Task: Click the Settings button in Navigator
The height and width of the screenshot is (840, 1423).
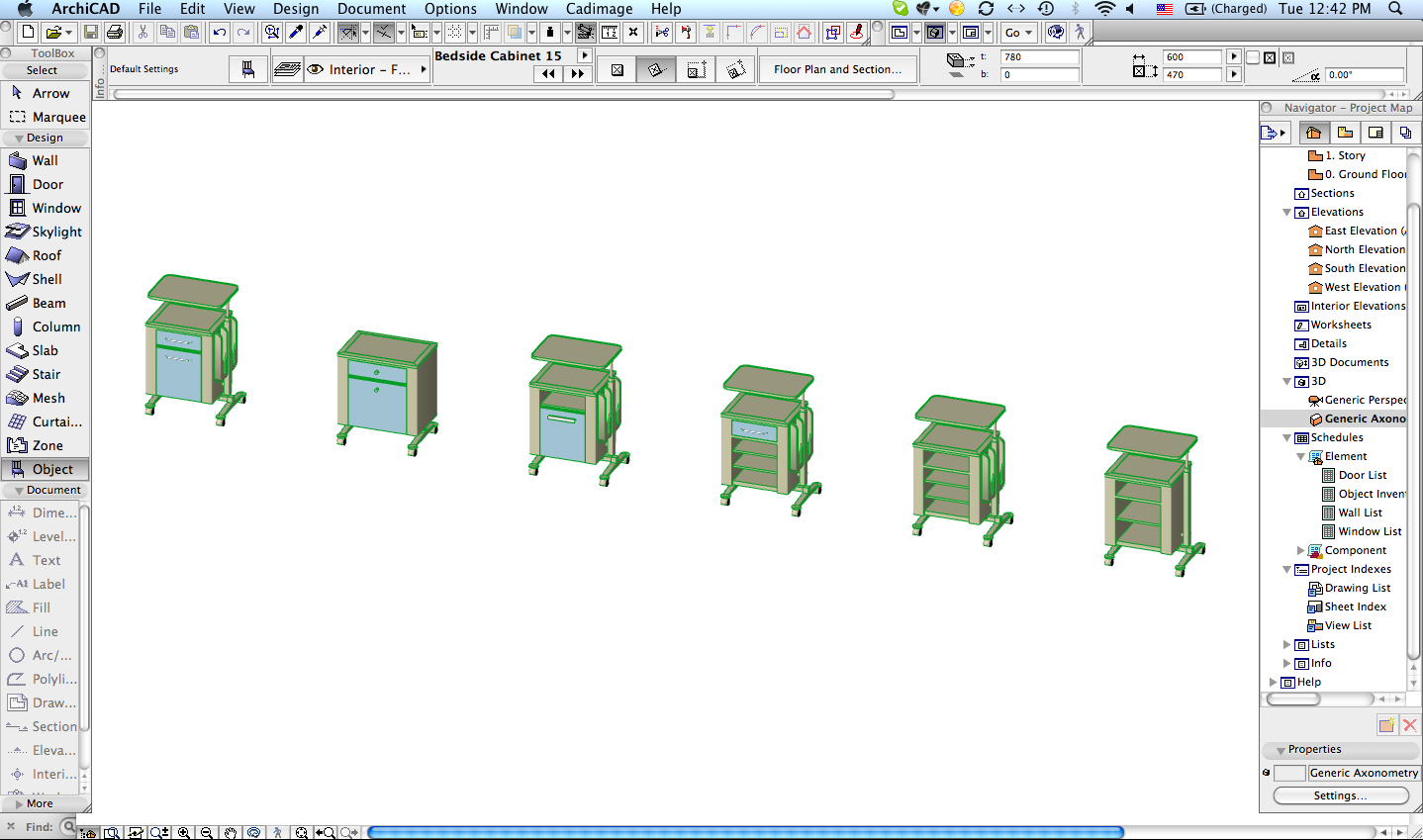Action: click(1340, 795)
